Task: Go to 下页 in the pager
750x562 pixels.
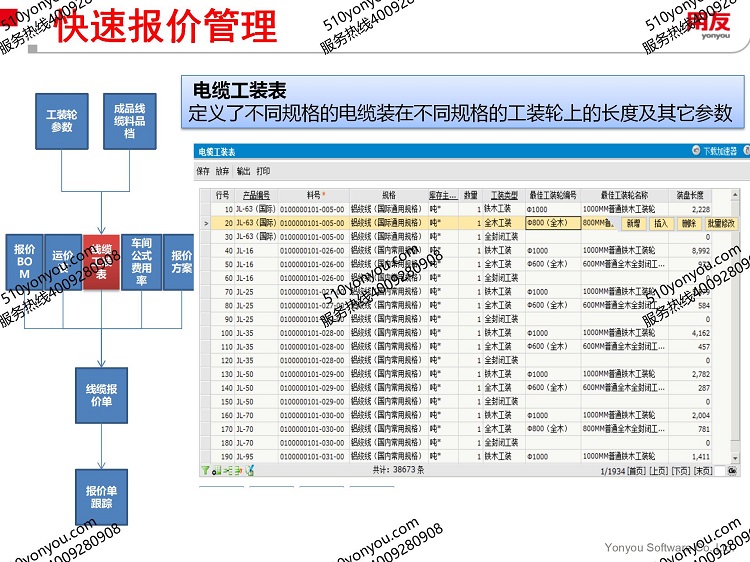Action: [682, 470]
